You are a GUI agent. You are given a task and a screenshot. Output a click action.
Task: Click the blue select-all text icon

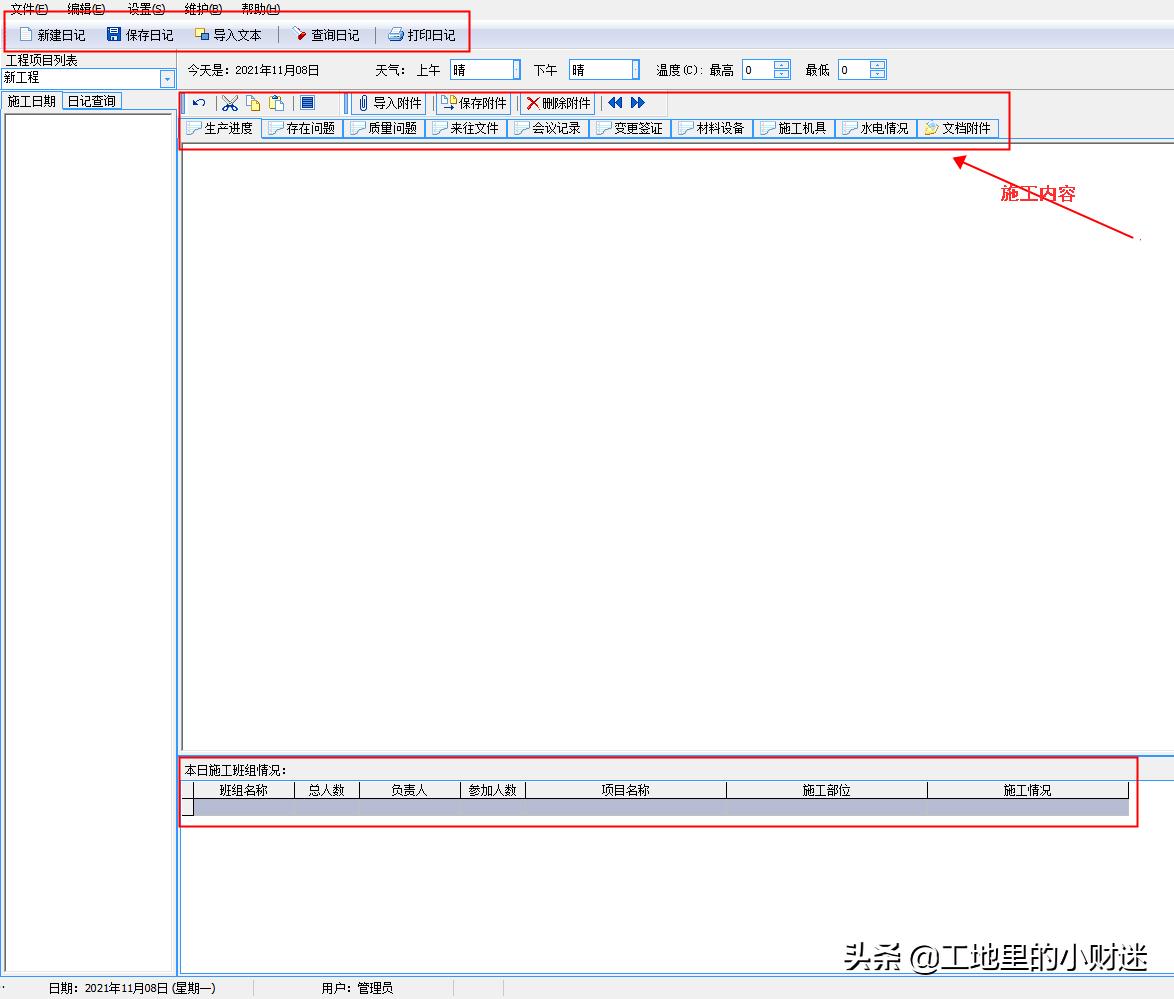click(307, 103)
